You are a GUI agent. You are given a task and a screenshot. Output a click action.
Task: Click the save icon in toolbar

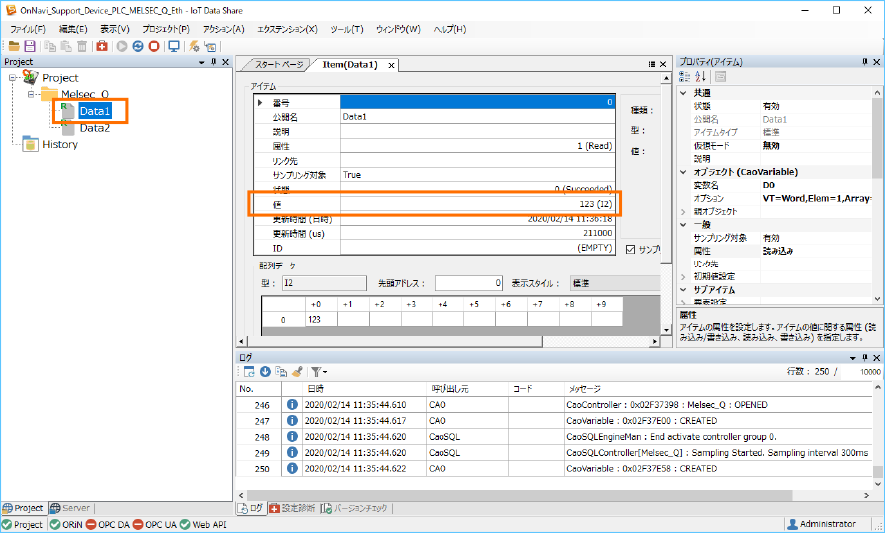[30, 46]
